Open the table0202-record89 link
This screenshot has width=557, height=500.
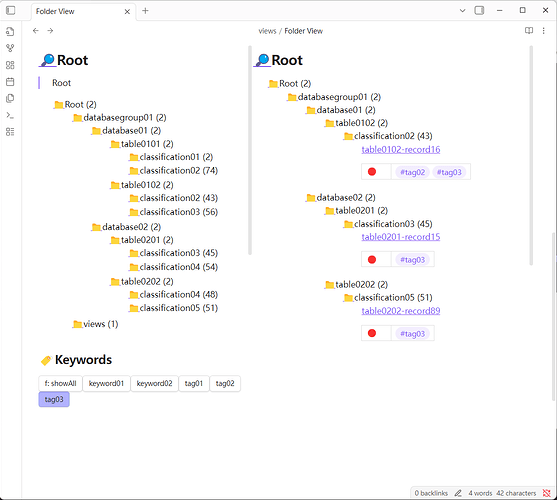pos(401,311)
